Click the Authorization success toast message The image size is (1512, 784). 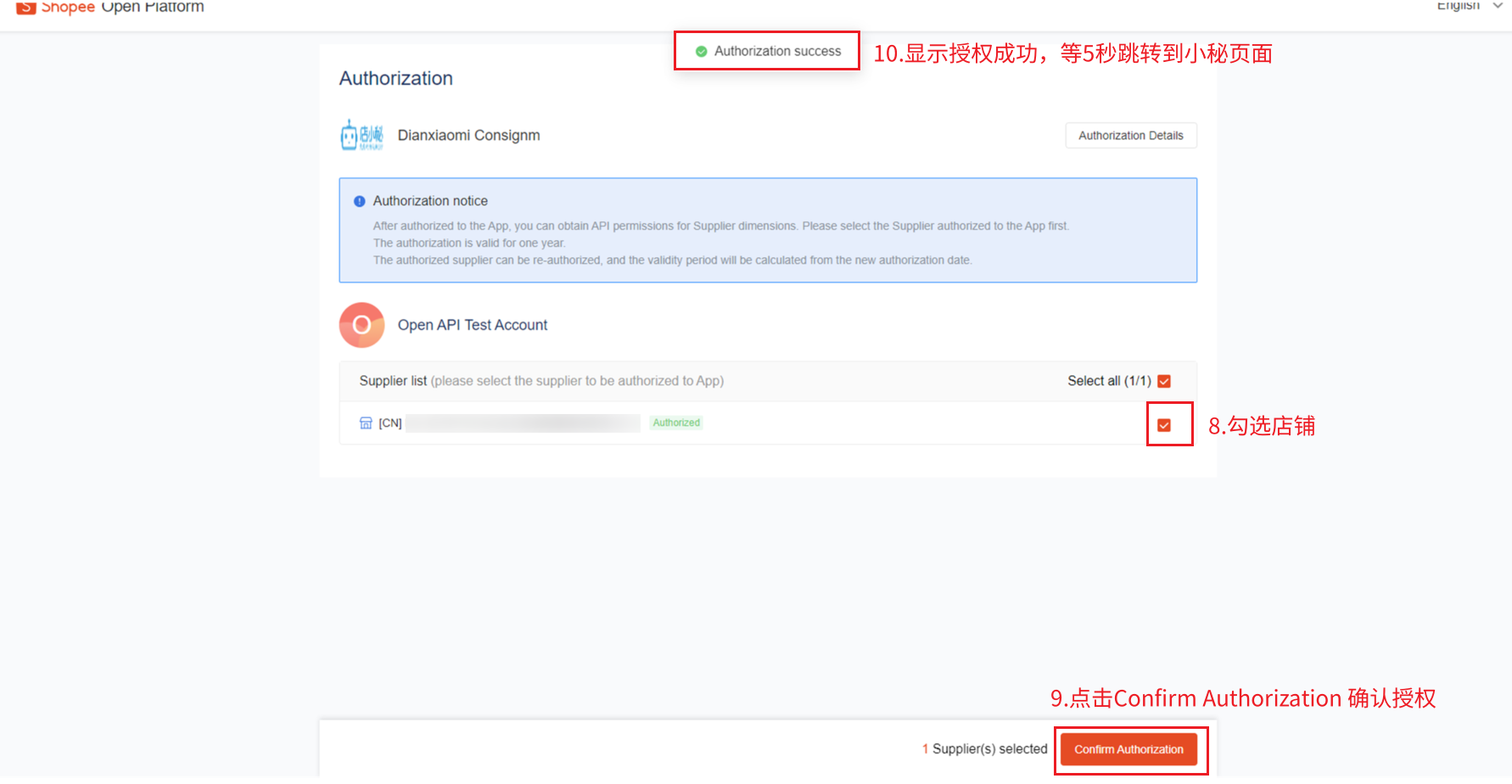[x=767, y=51]
